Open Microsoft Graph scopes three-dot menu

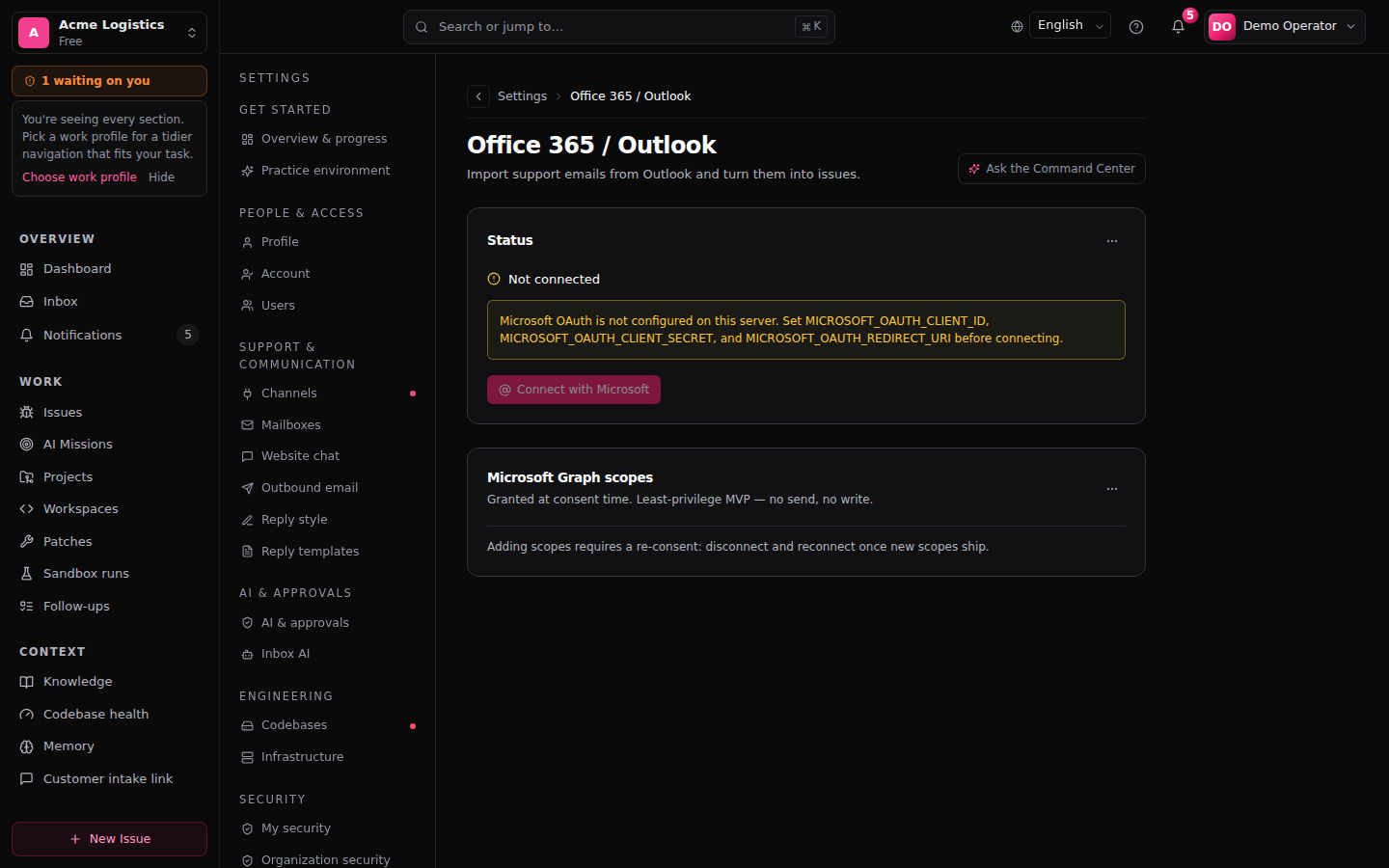click(x=1112, y=489)
